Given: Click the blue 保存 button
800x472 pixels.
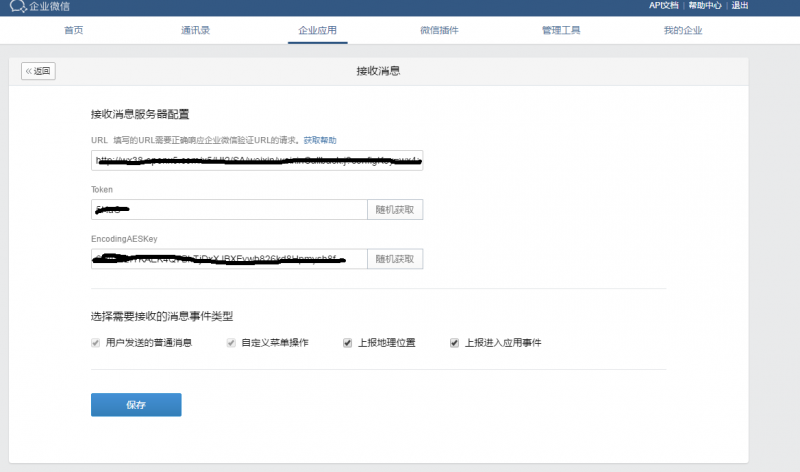Looking at the screenshot, I should point(136,405).
